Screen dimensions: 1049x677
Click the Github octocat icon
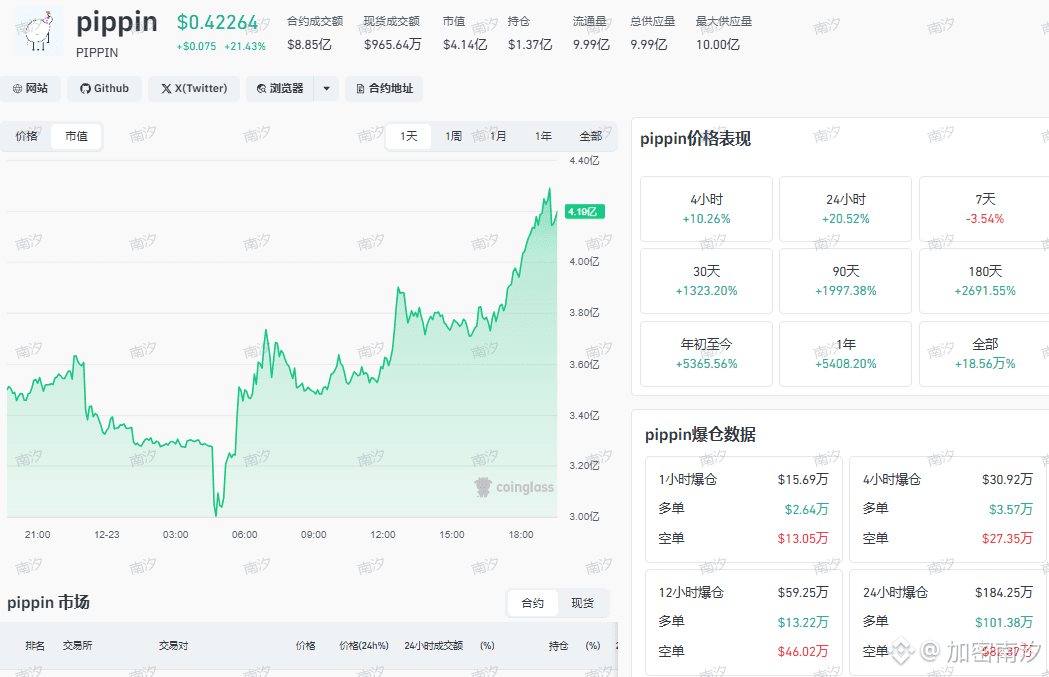tap(85, 88)
